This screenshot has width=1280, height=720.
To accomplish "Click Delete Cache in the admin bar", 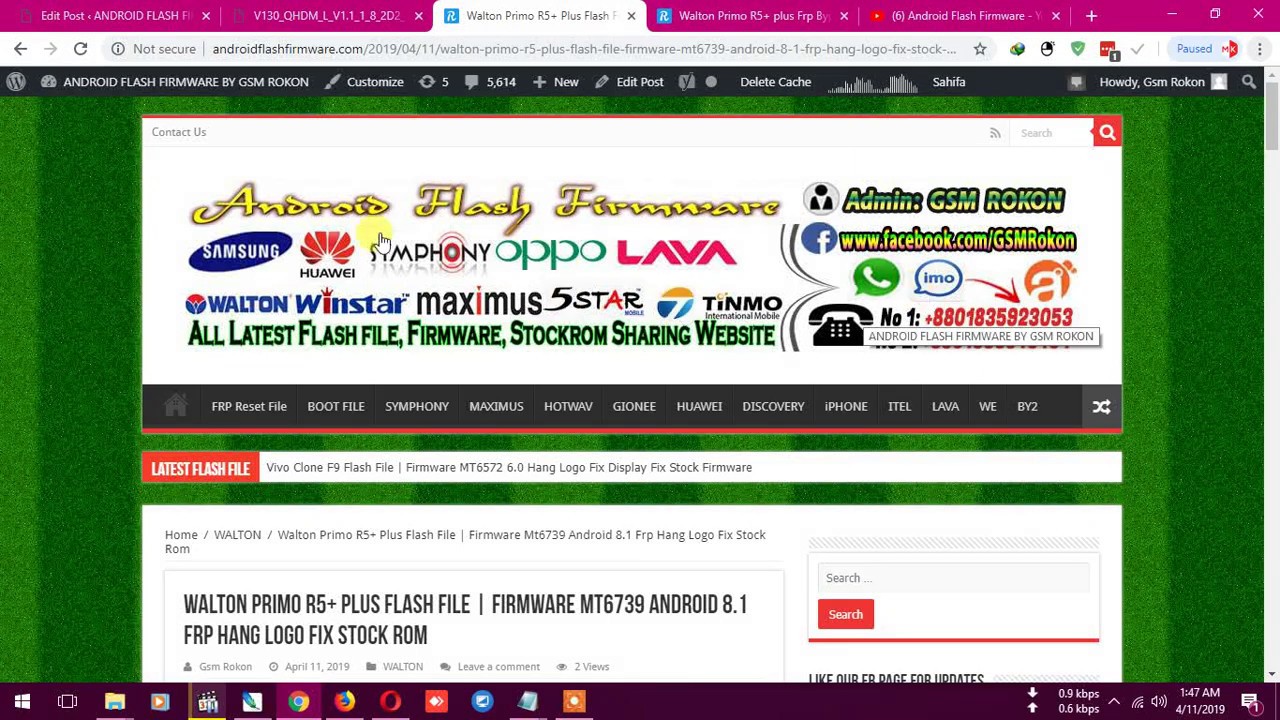I will click(775, 82).
